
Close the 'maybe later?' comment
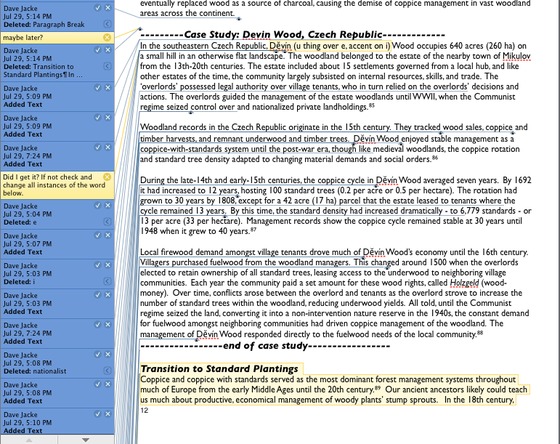pos(107,37)
